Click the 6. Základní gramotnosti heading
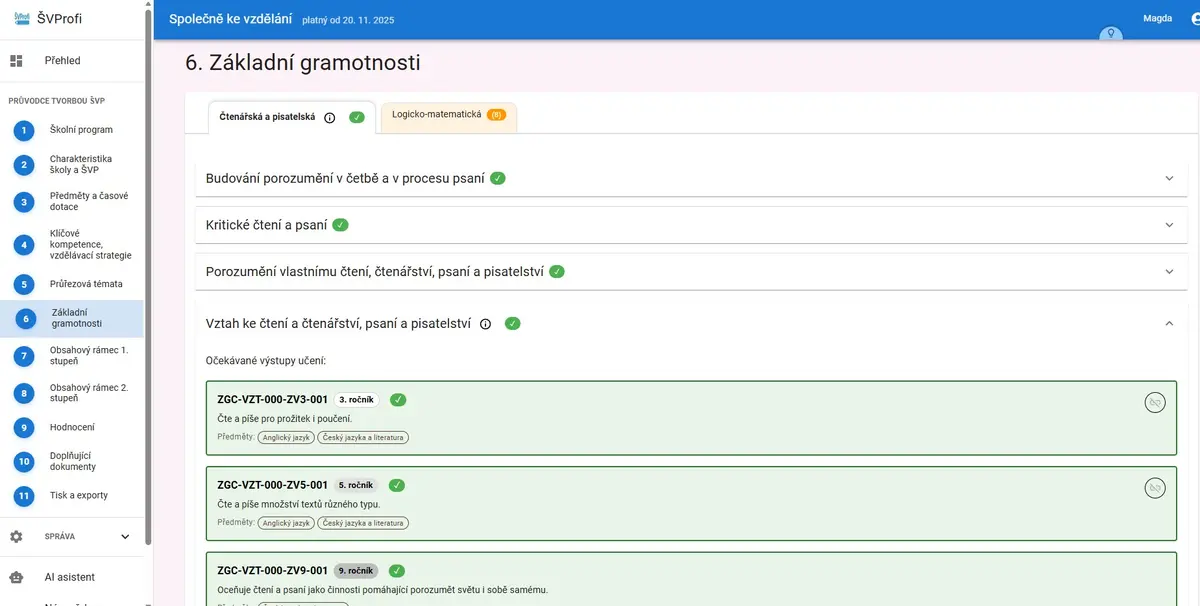Screen dimensions: 1200x606 pos(303,63)
